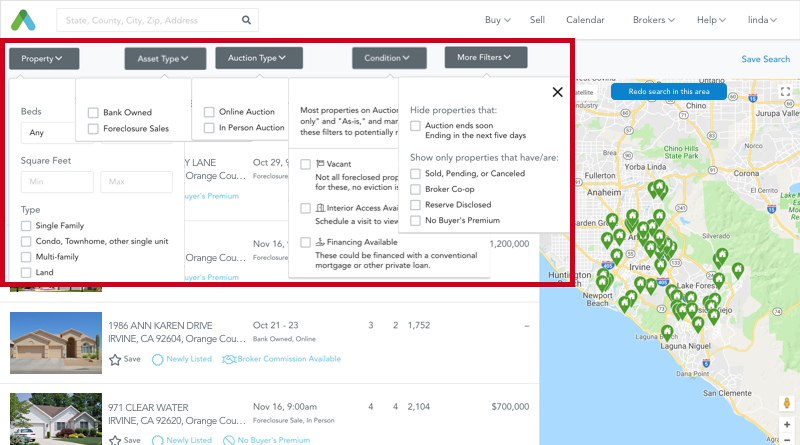Zoom in on the map
The image size is (800, 445).
[x=786, y=424]
